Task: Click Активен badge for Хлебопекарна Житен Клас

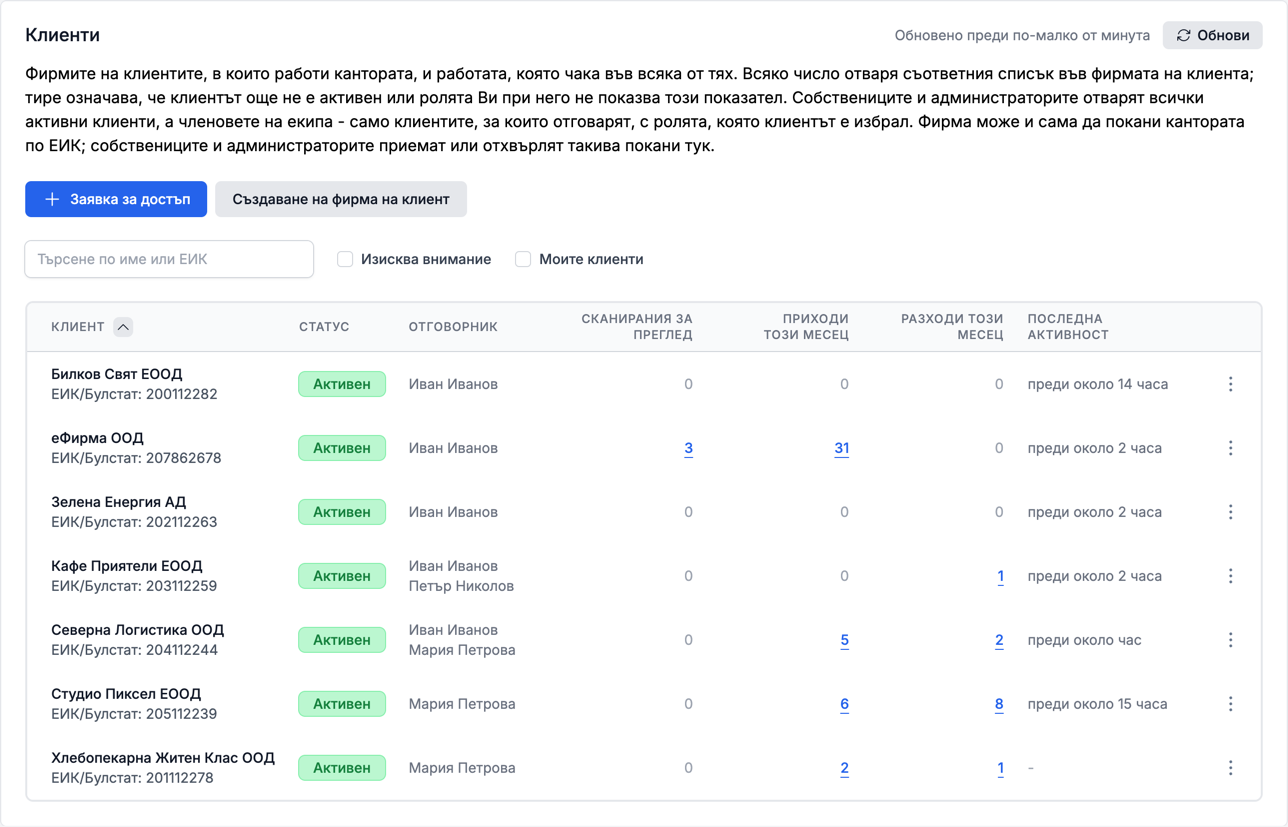Action: (342, 768)
